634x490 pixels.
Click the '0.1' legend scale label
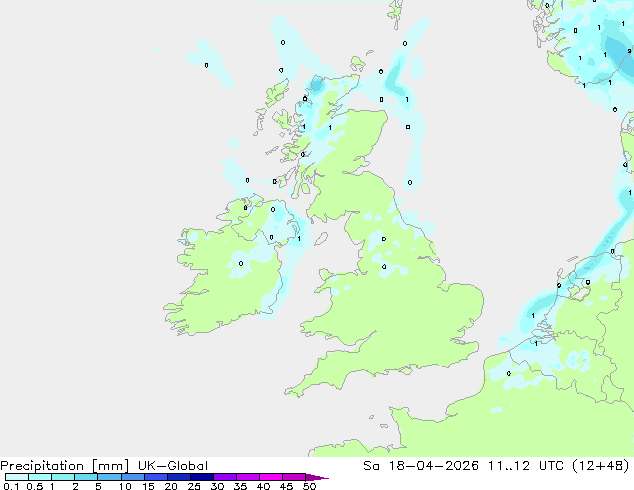pos(11,486)
